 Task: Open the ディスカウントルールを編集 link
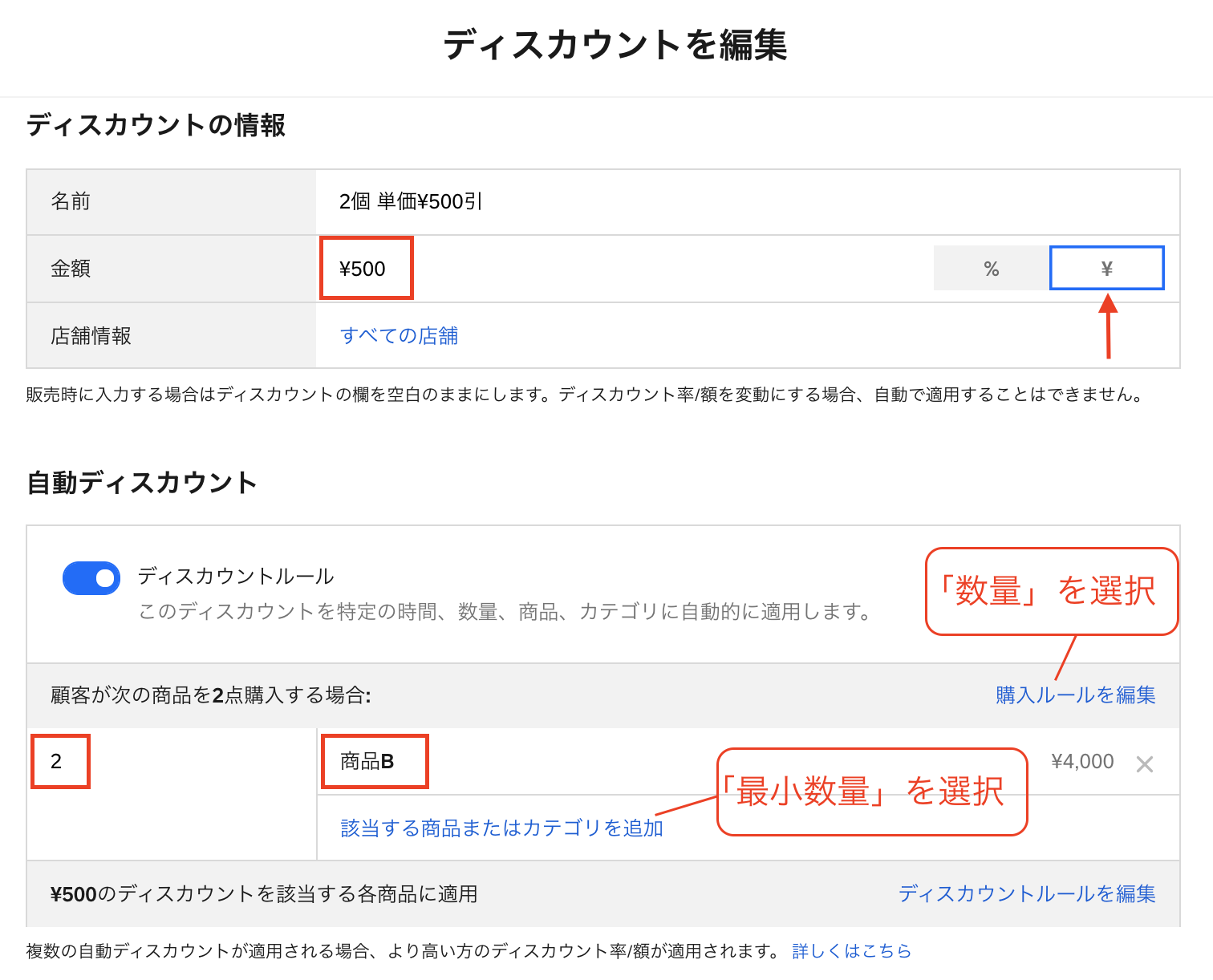pos(1026,893)
